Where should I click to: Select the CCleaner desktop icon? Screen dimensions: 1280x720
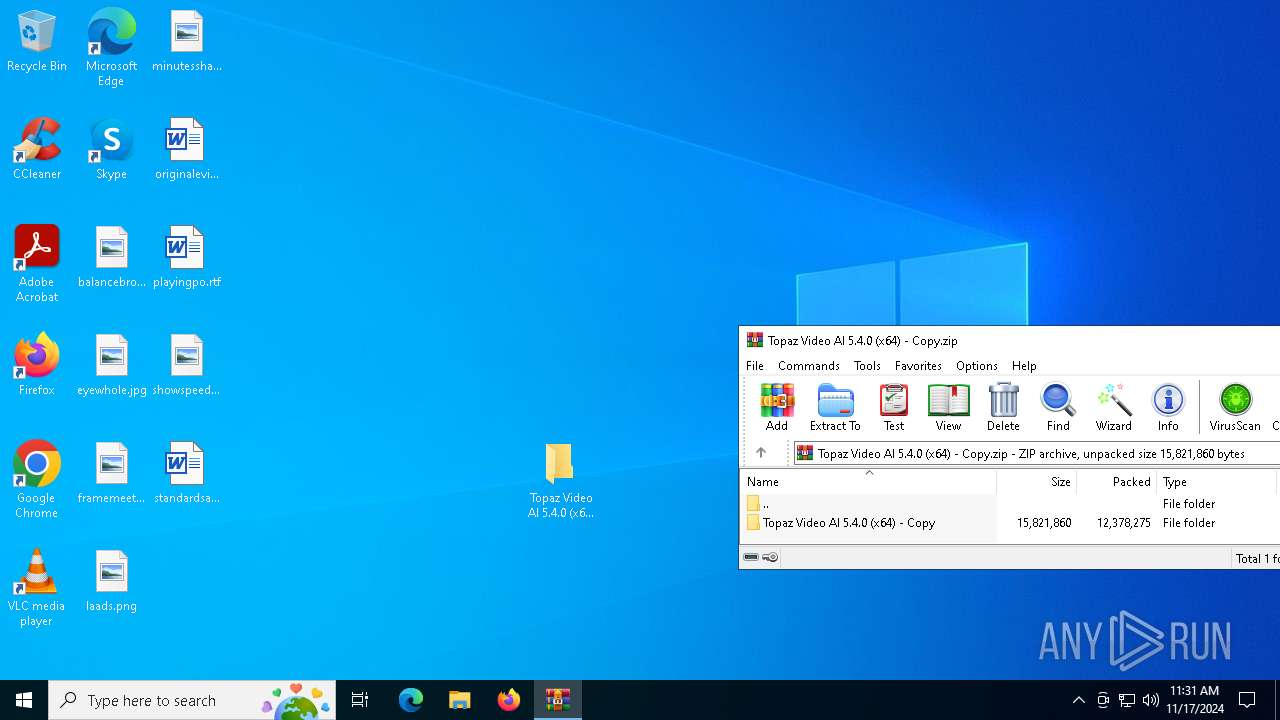[x=37, y=149]
